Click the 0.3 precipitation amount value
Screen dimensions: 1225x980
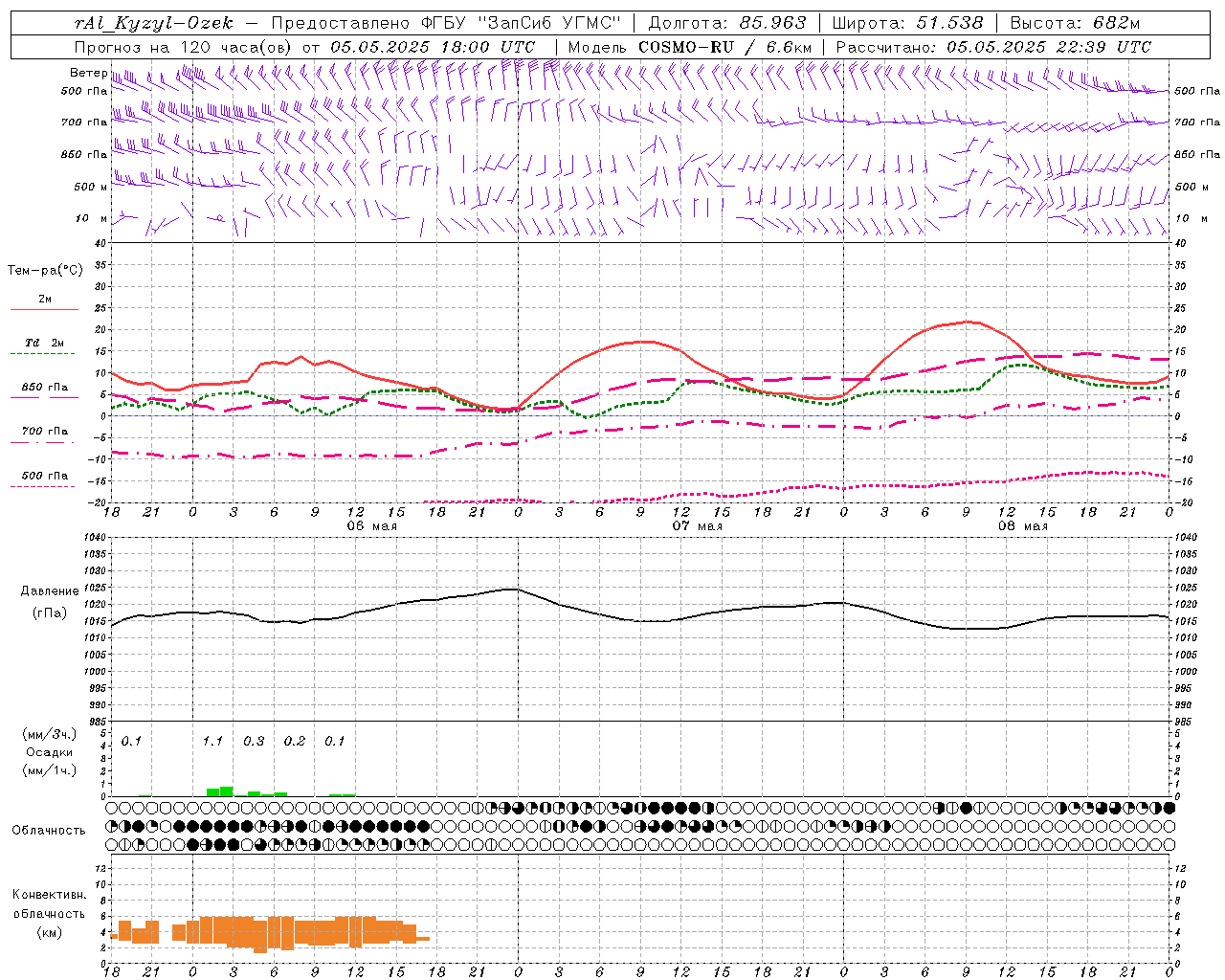point(254,741)
